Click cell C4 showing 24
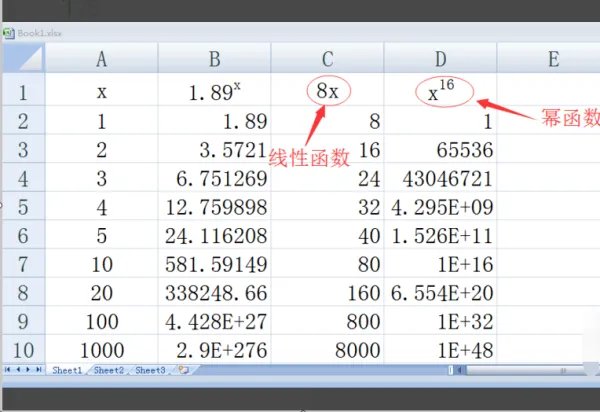600x412 pixels. (x=327, y=178)
